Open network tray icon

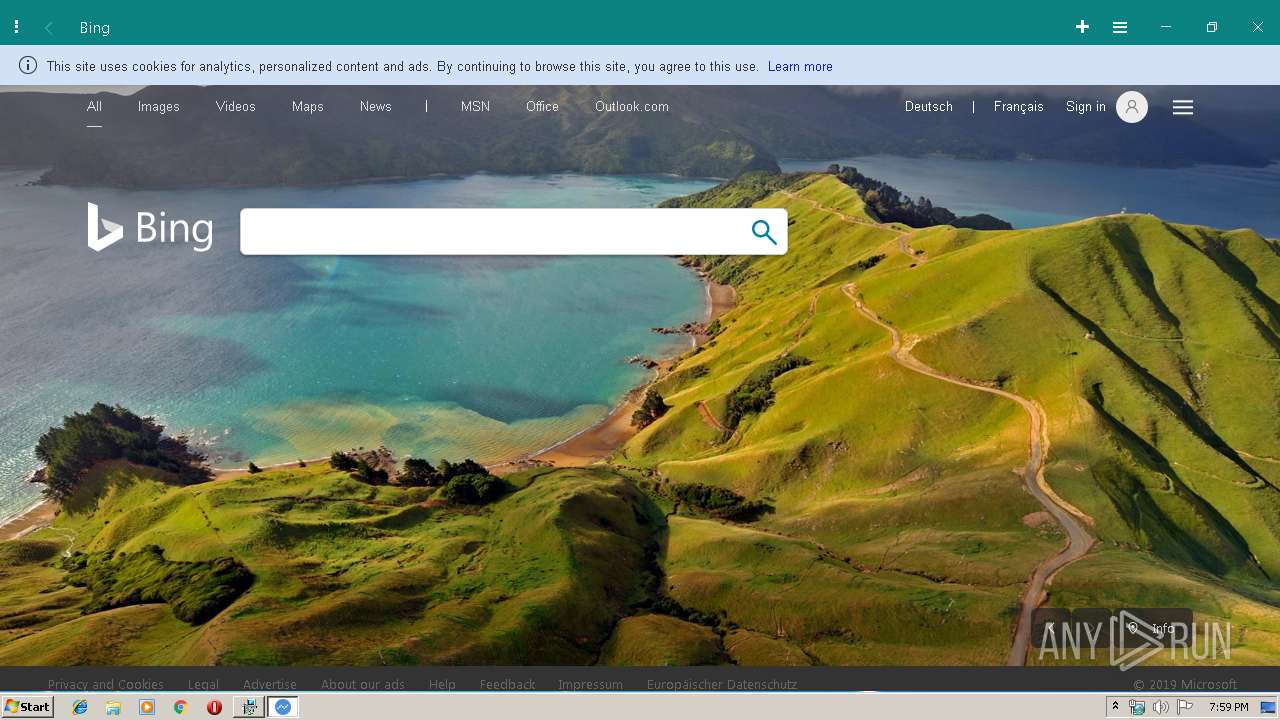coord(1137,707)
